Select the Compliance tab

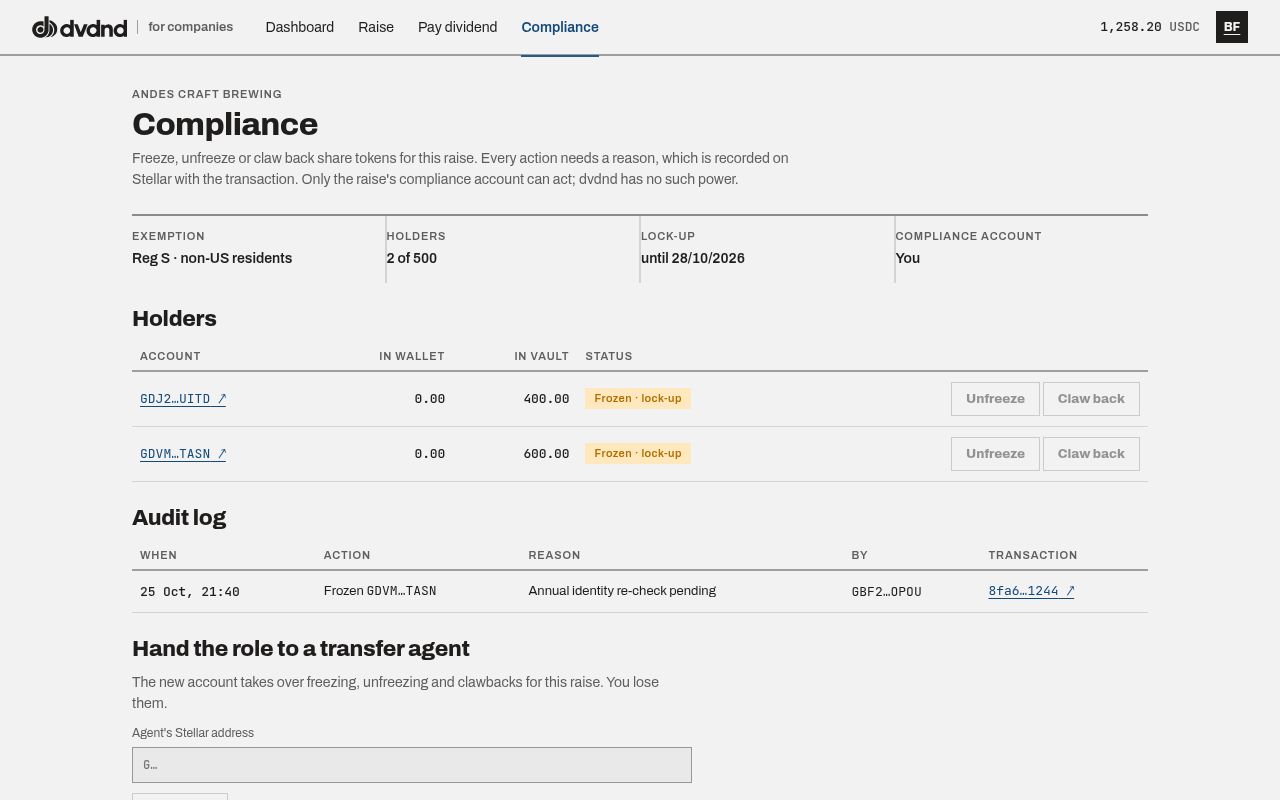tap(560, 27)
